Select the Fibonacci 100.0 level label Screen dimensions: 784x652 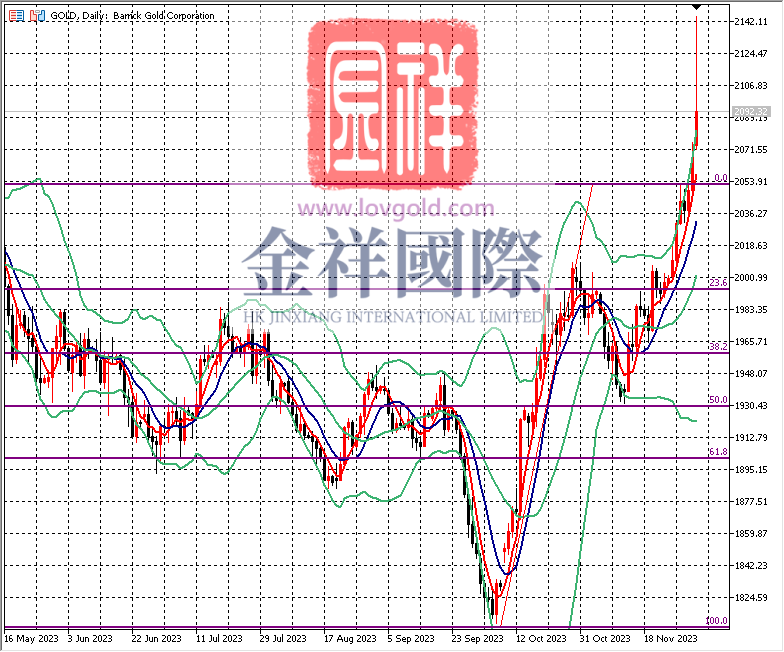[x=716, y=621]
